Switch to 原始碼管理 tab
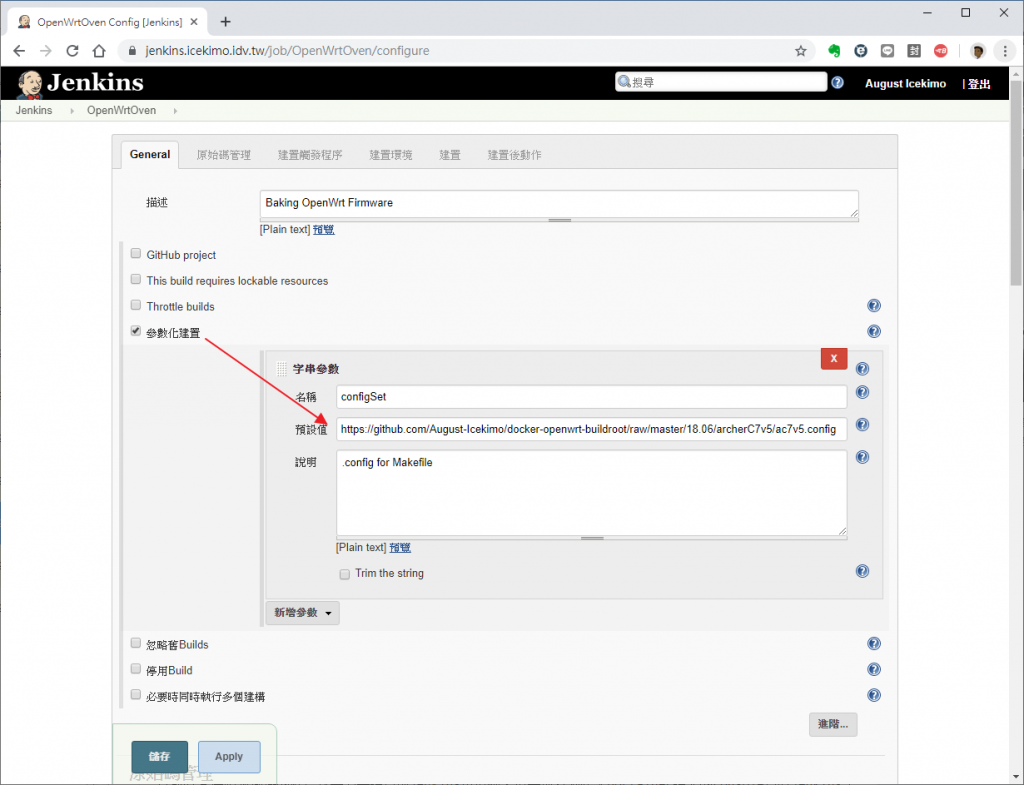The image size is (1024, 785). click(223, 155)
